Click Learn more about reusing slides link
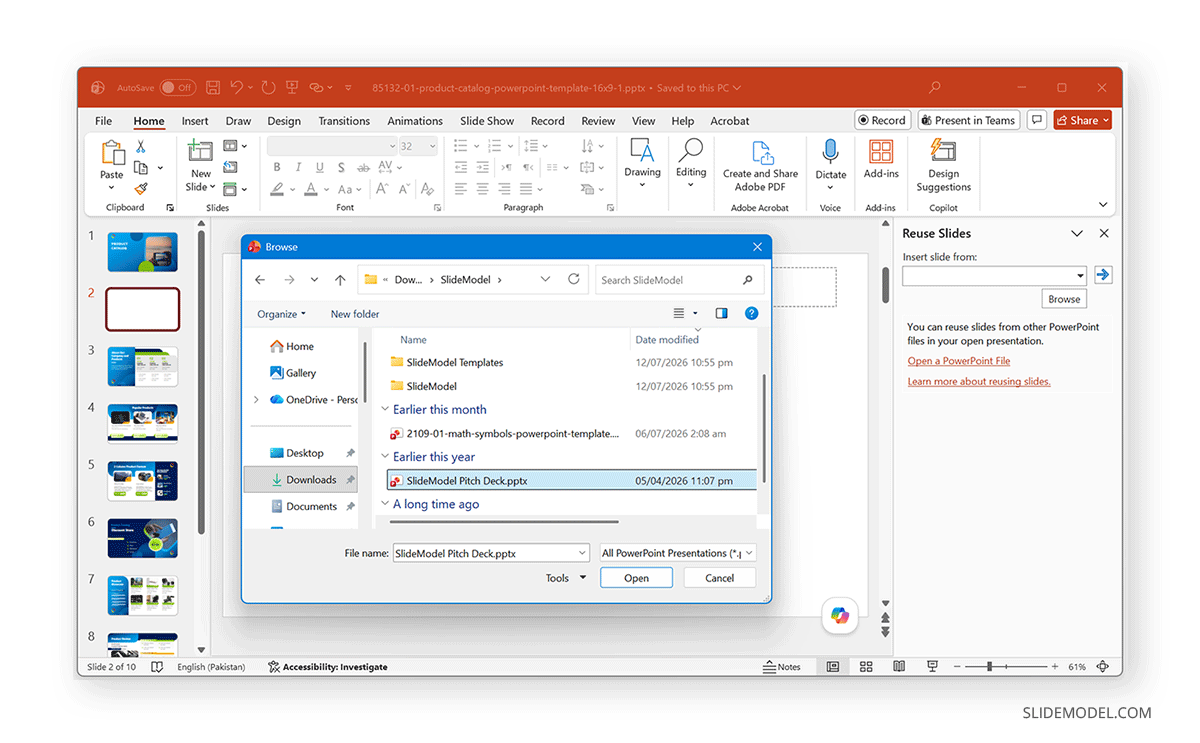Screen dimensions: 1200x743 (979, 382)
